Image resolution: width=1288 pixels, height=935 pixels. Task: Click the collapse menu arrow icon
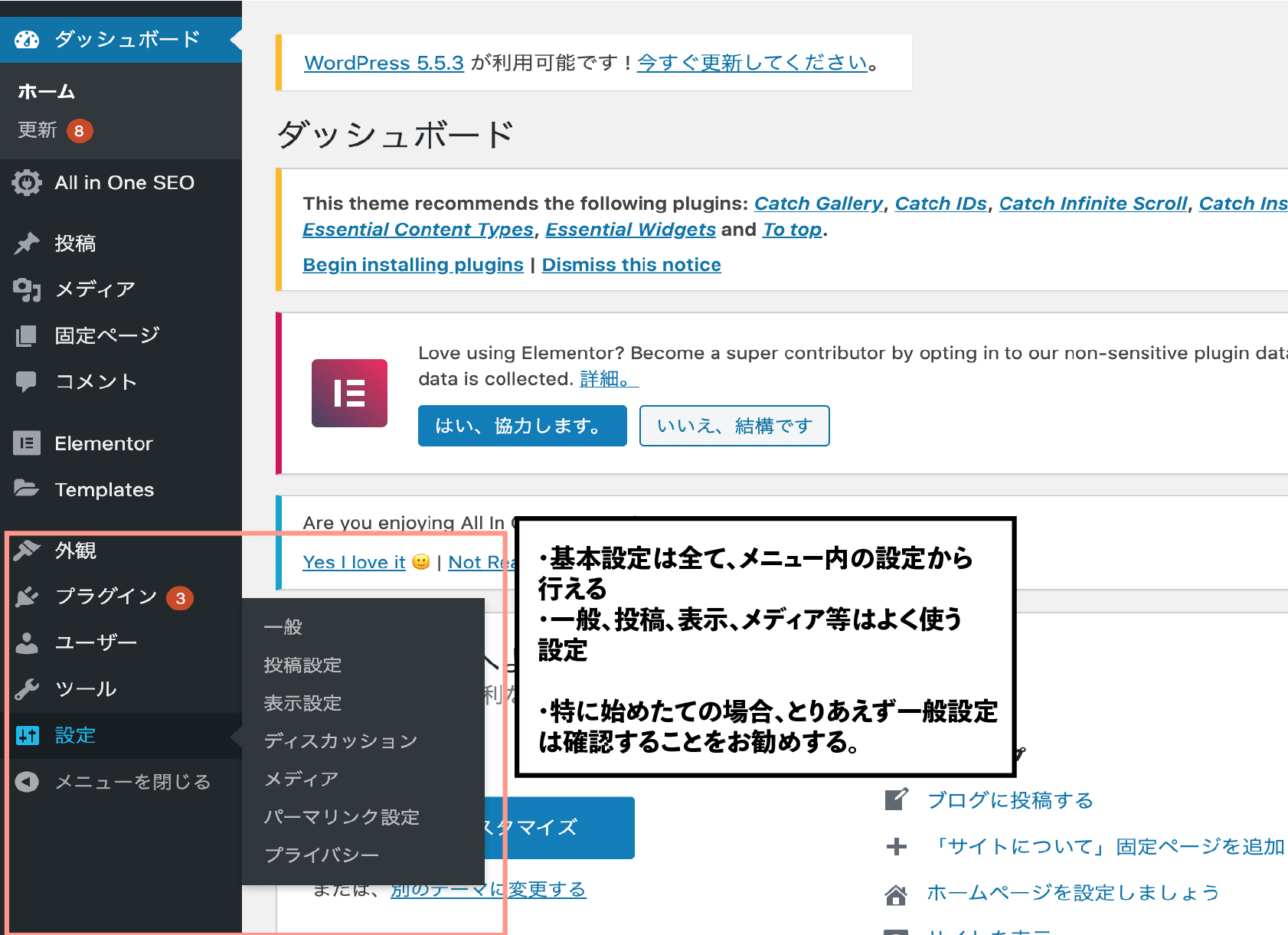(x=27, y=782)
